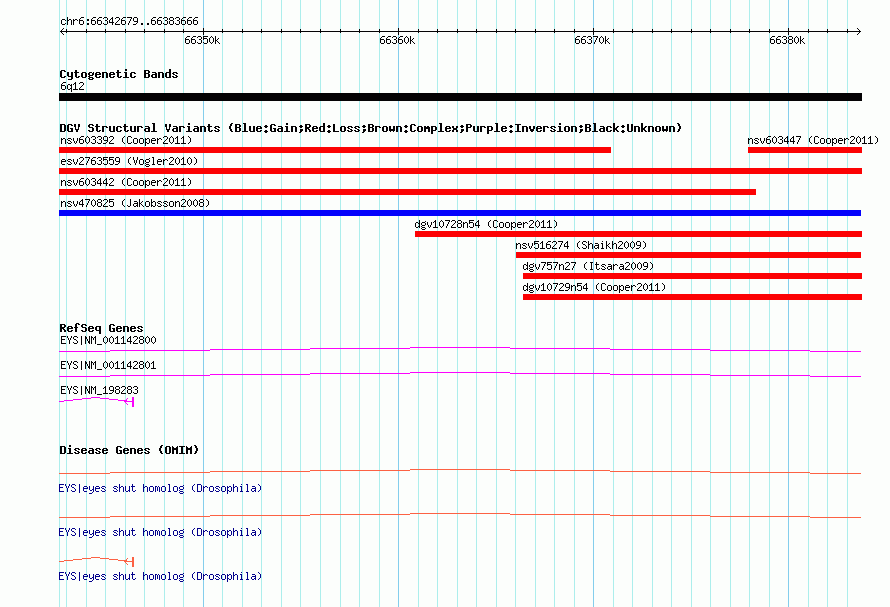The height and width of the screenshot is (607, 890).
Task: Open the nsv470825 (Jakobsson2008) variant label
Action: point(135,203)
